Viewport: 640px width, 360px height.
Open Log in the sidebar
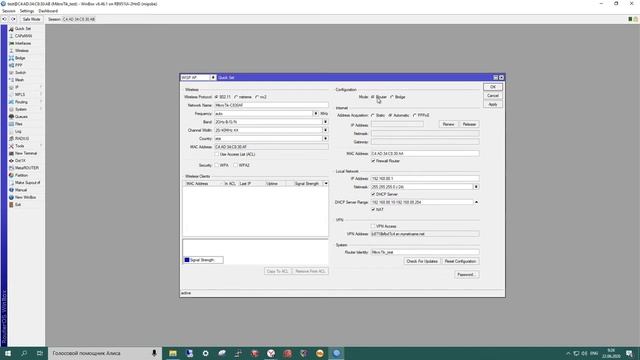point(18,131)
